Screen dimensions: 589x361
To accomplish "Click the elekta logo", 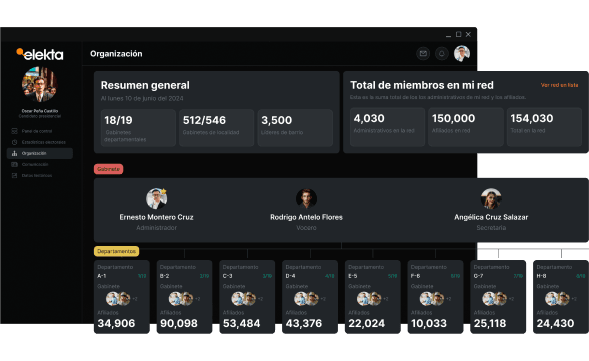I will (x=40, y=54).
